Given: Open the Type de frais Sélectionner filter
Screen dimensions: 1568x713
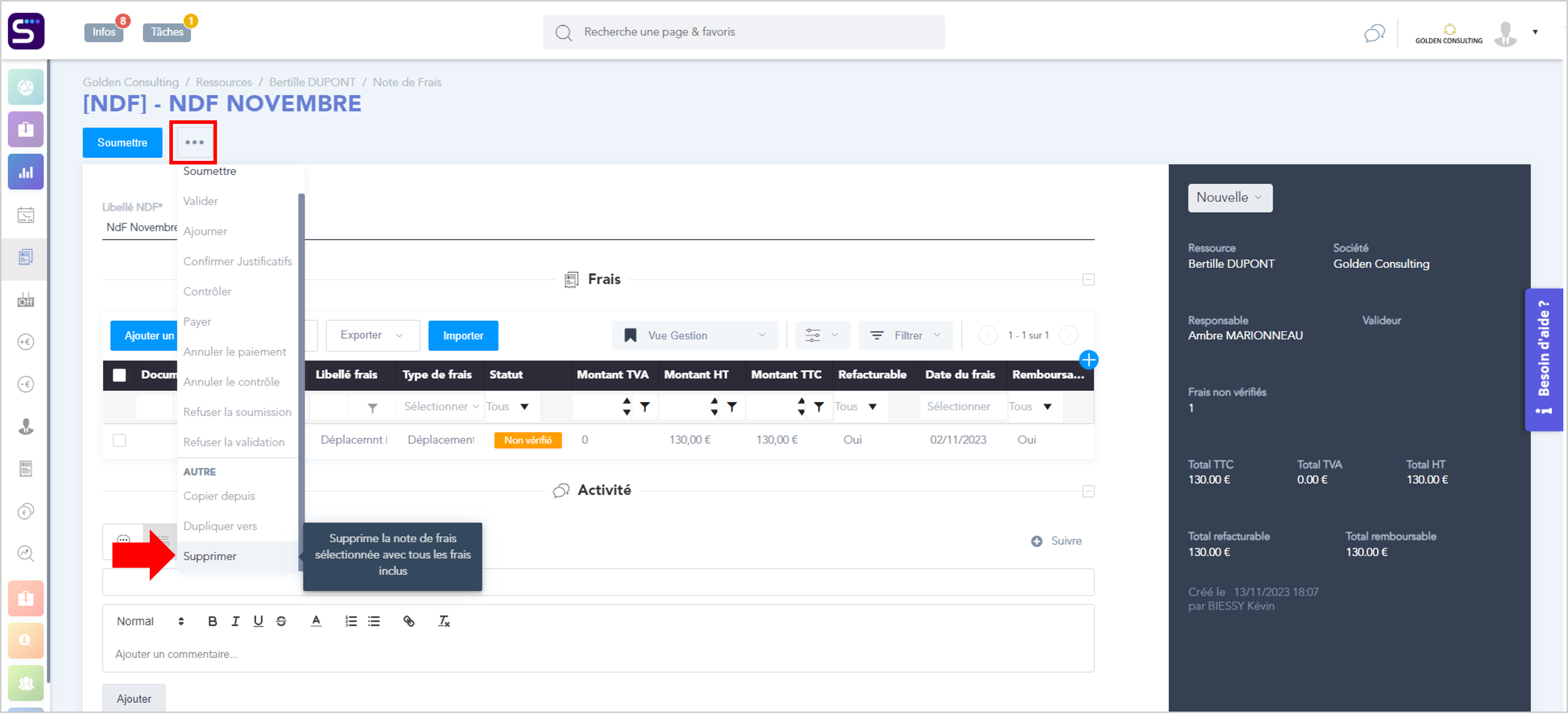Looking at the screenshot, I should point(440,407).
